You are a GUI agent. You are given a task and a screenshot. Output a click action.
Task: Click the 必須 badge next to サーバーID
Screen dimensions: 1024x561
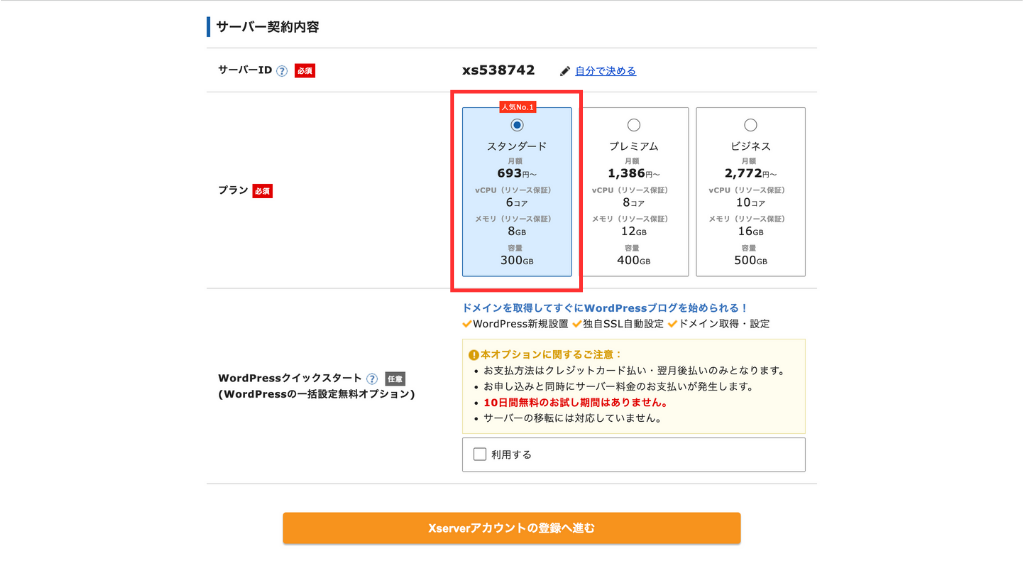(304, 71)
